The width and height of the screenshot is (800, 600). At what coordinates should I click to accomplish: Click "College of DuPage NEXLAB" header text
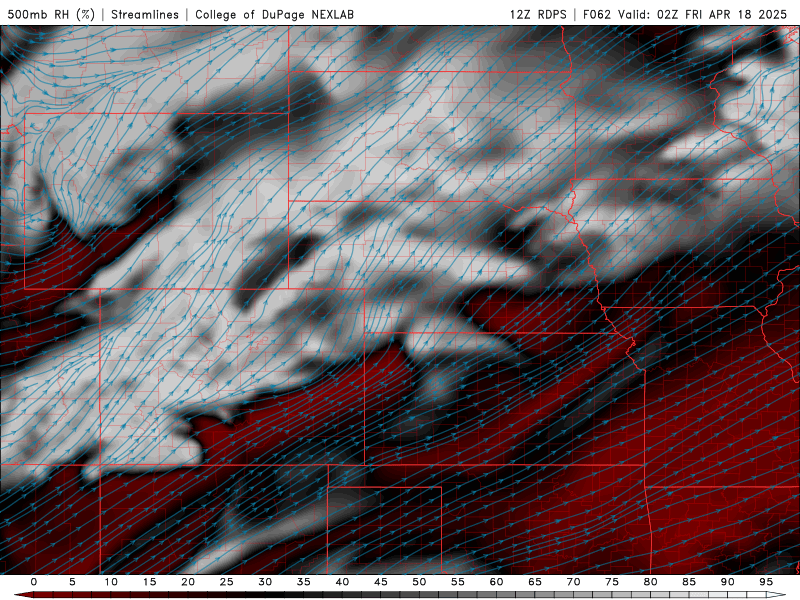[274, 15]
